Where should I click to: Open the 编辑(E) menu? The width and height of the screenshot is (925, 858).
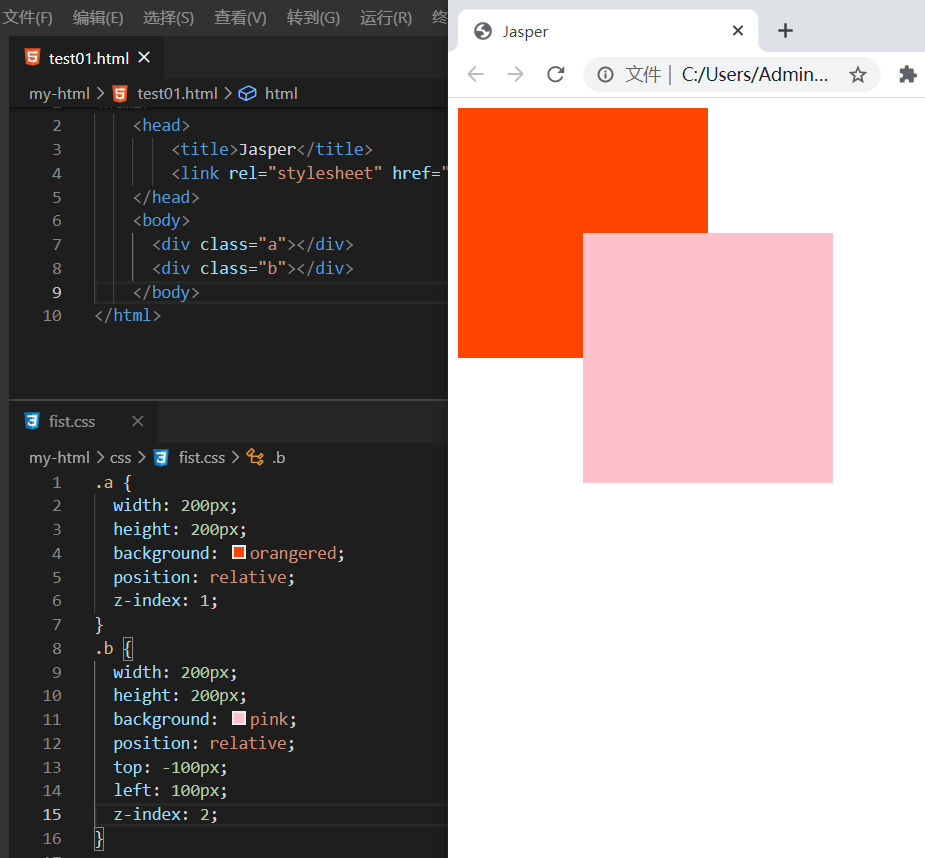(x=98, y=18)
